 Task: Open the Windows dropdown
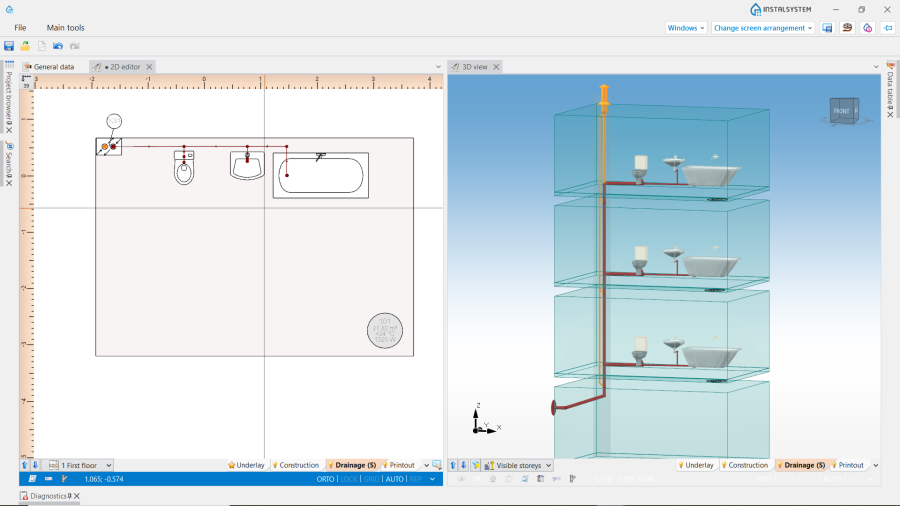pos(685,28)
